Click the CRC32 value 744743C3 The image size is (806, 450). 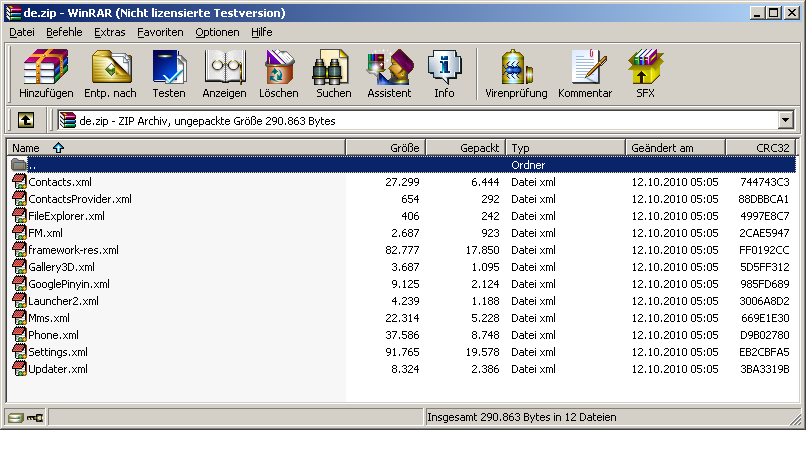(764, 182)
